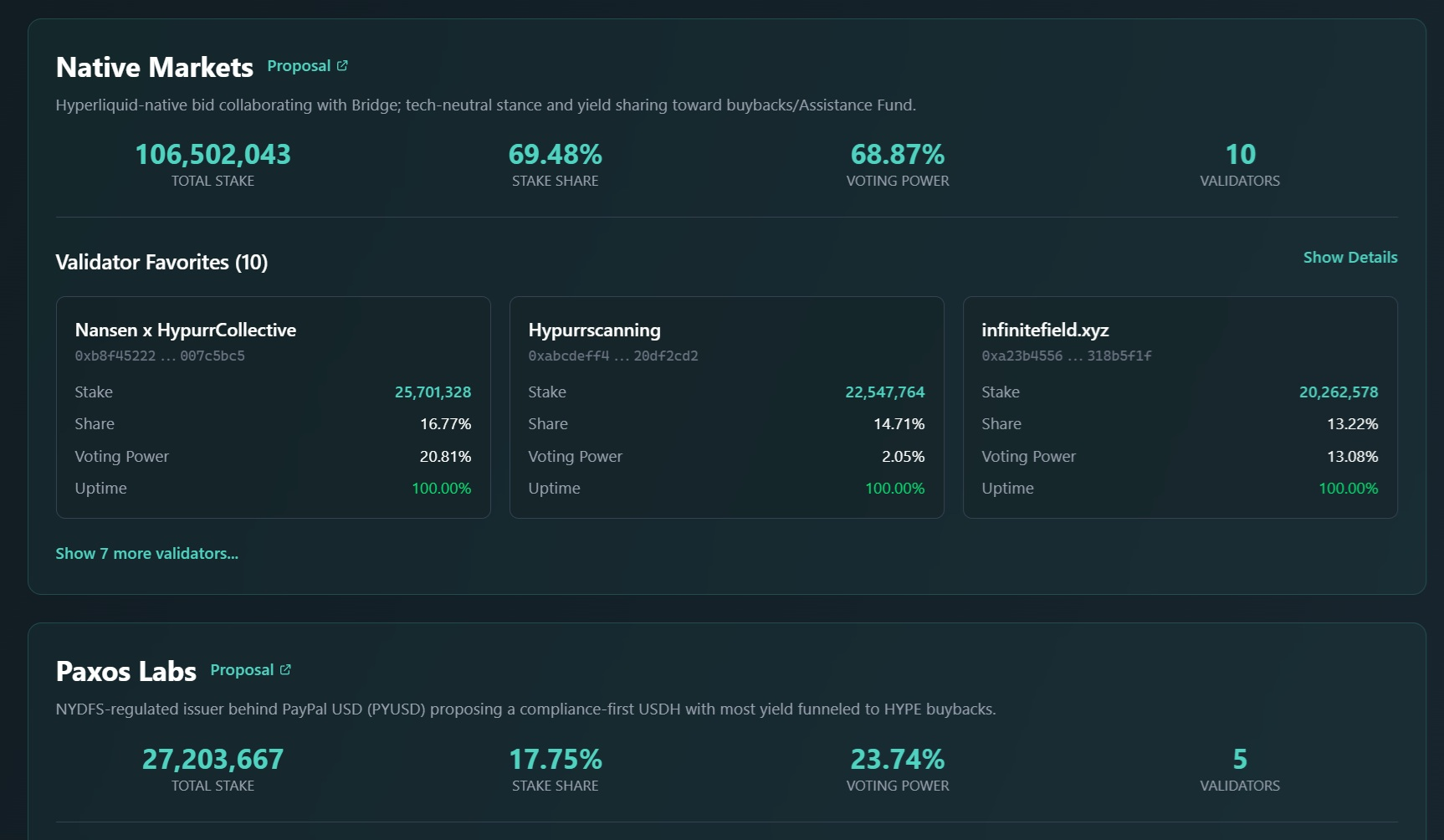1444x840 pixels.
Task: Open external link icon beside Native Markets Proposal
Action: click(342, 66)
